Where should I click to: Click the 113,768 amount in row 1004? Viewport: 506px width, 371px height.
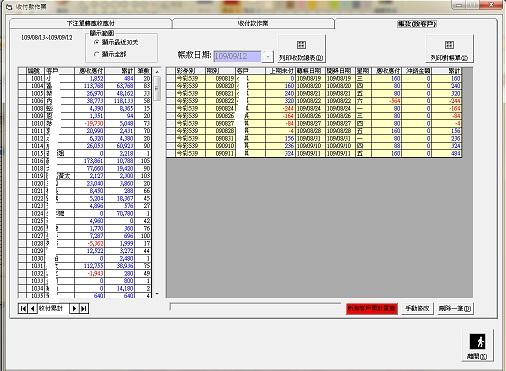[x=89, y=86]
